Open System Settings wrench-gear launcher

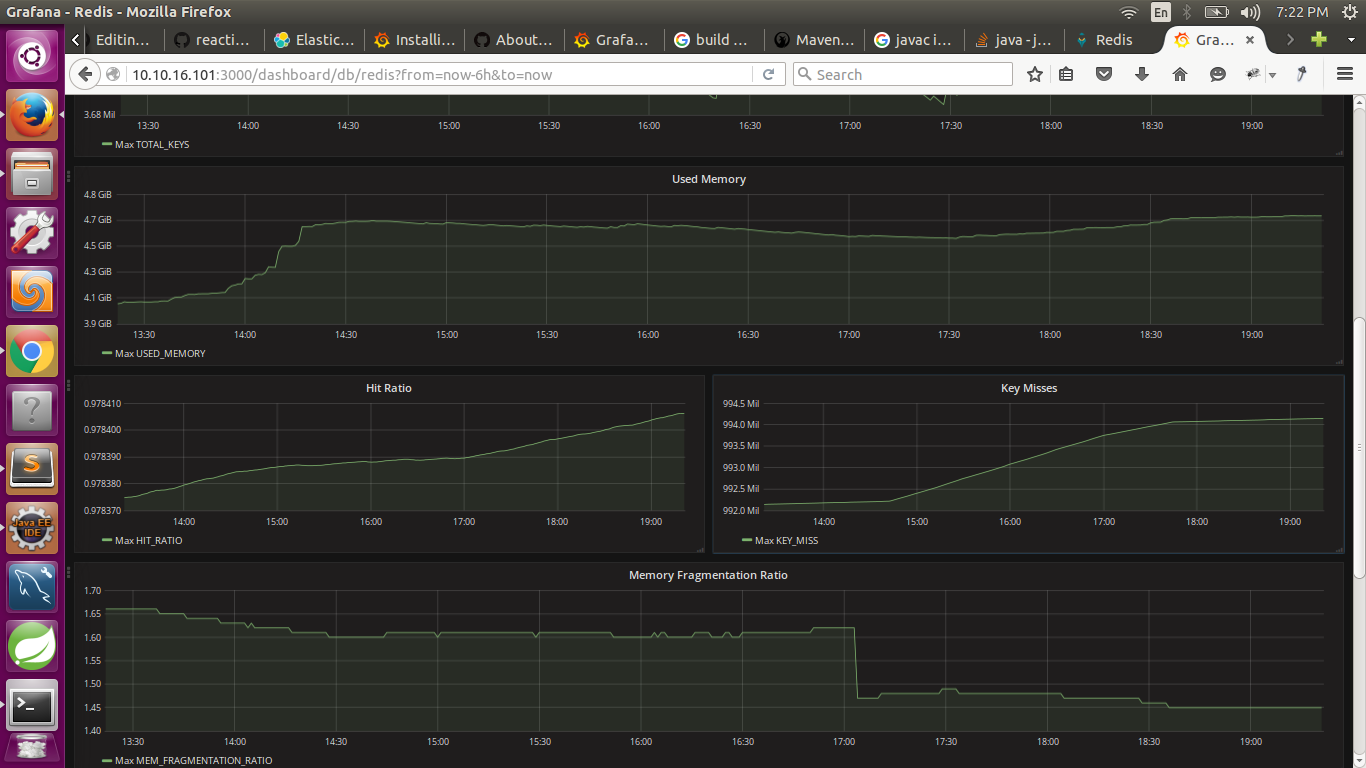[33, 233]
